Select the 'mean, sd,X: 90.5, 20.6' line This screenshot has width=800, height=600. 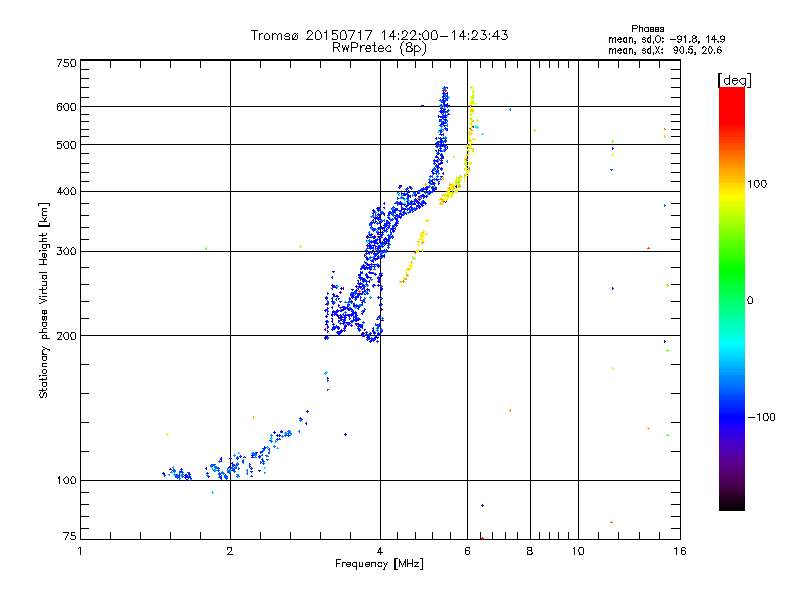pyautogui.click(x=665, y=50)
